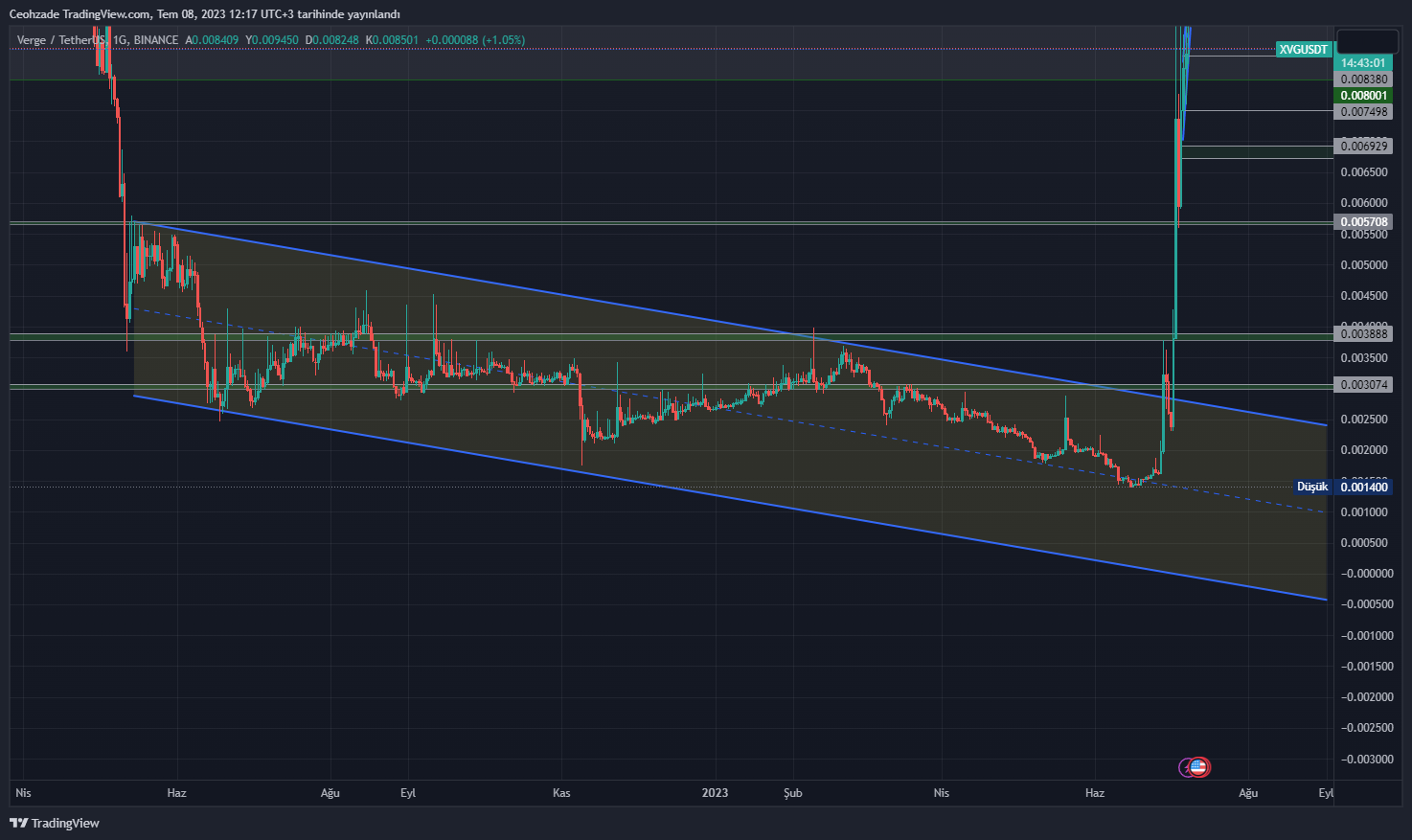Click the US flag economic event icon
Screen dimensions: 1412x840
point(1198,766)
